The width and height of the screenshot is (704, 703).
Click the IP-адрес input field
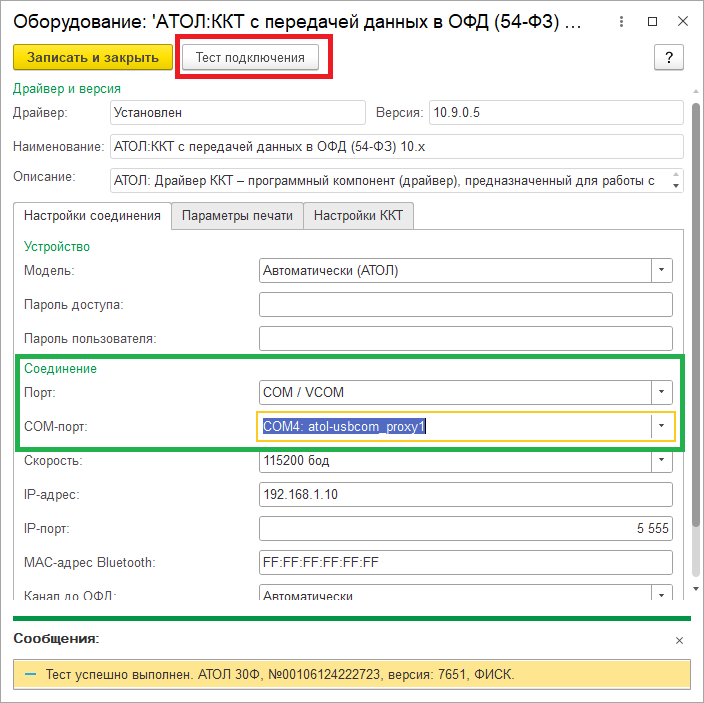click(465, 495)
